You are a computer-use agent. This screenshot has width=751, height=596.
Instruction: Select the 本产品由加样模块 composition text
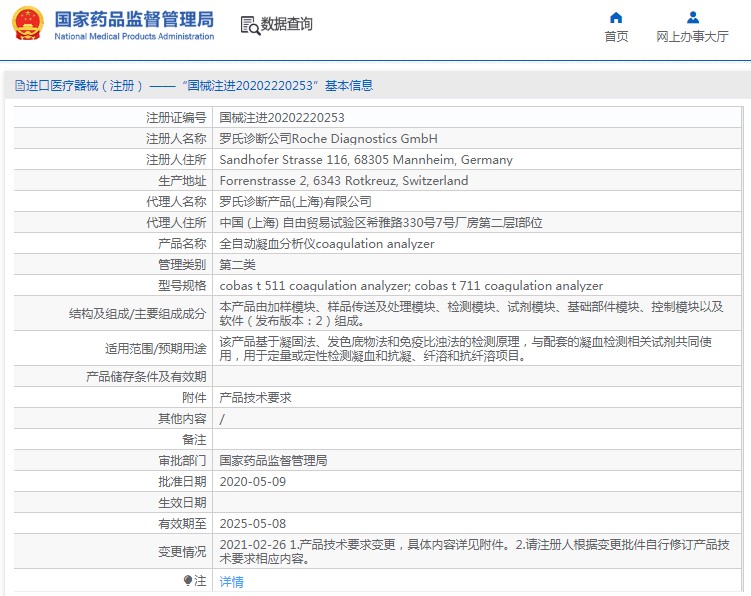pyautogui.click(x=471, y=314)
